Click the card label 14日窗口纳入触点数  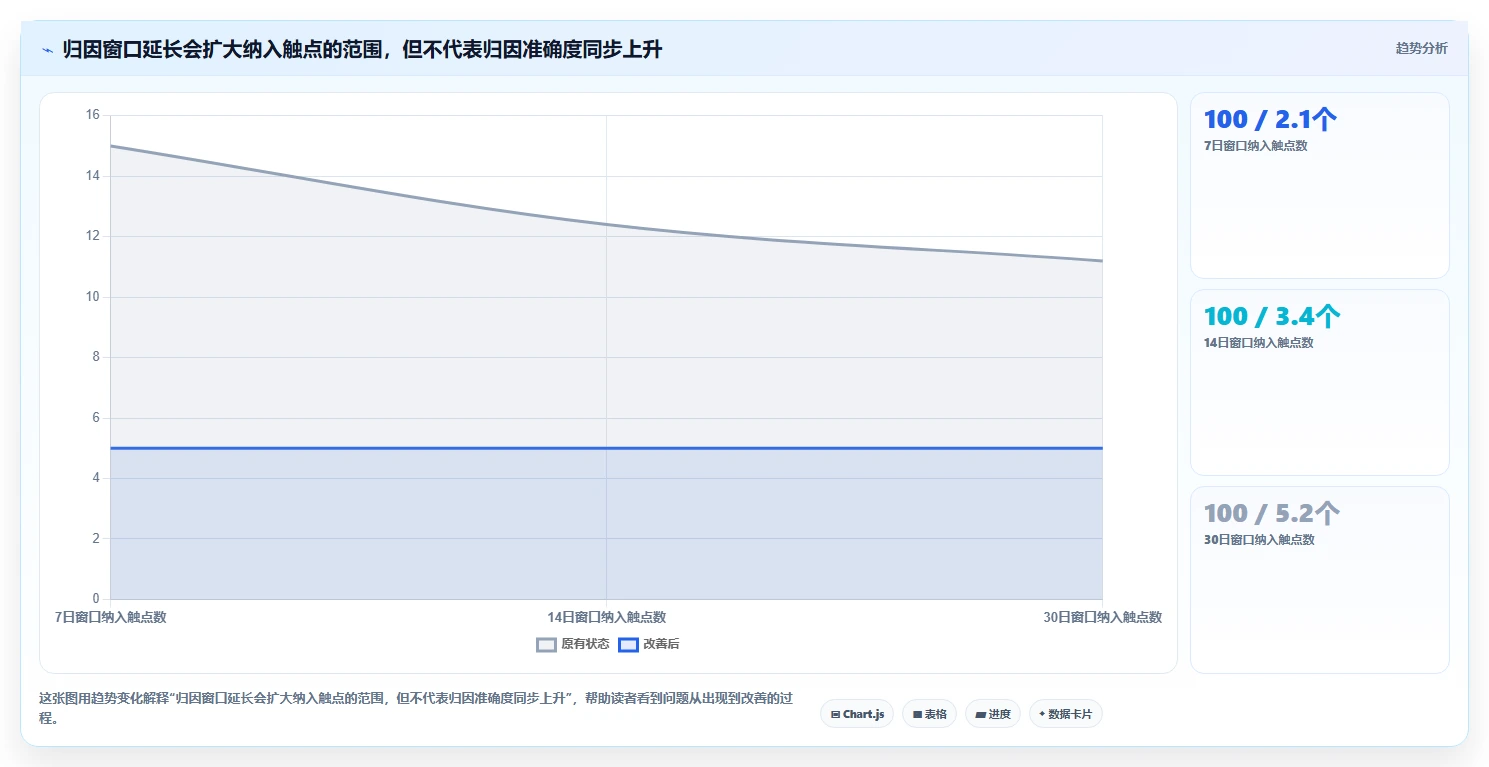(1258, 343)
